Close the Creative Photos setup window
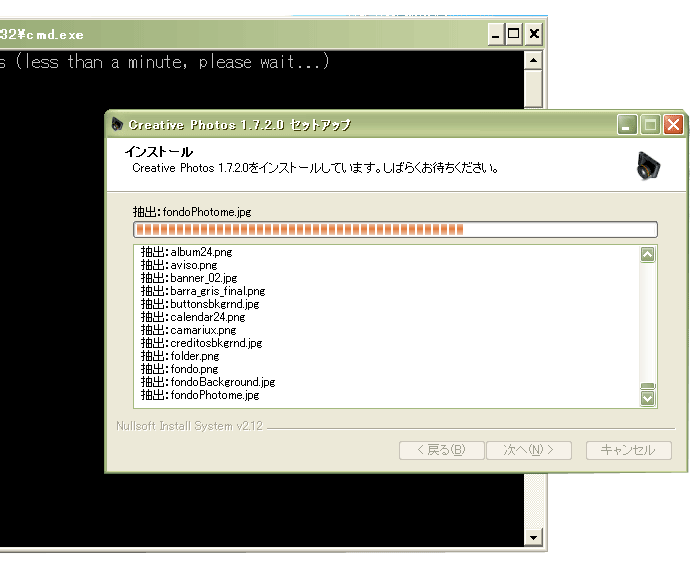Screen dimensions: 696x563 [673, 125]
